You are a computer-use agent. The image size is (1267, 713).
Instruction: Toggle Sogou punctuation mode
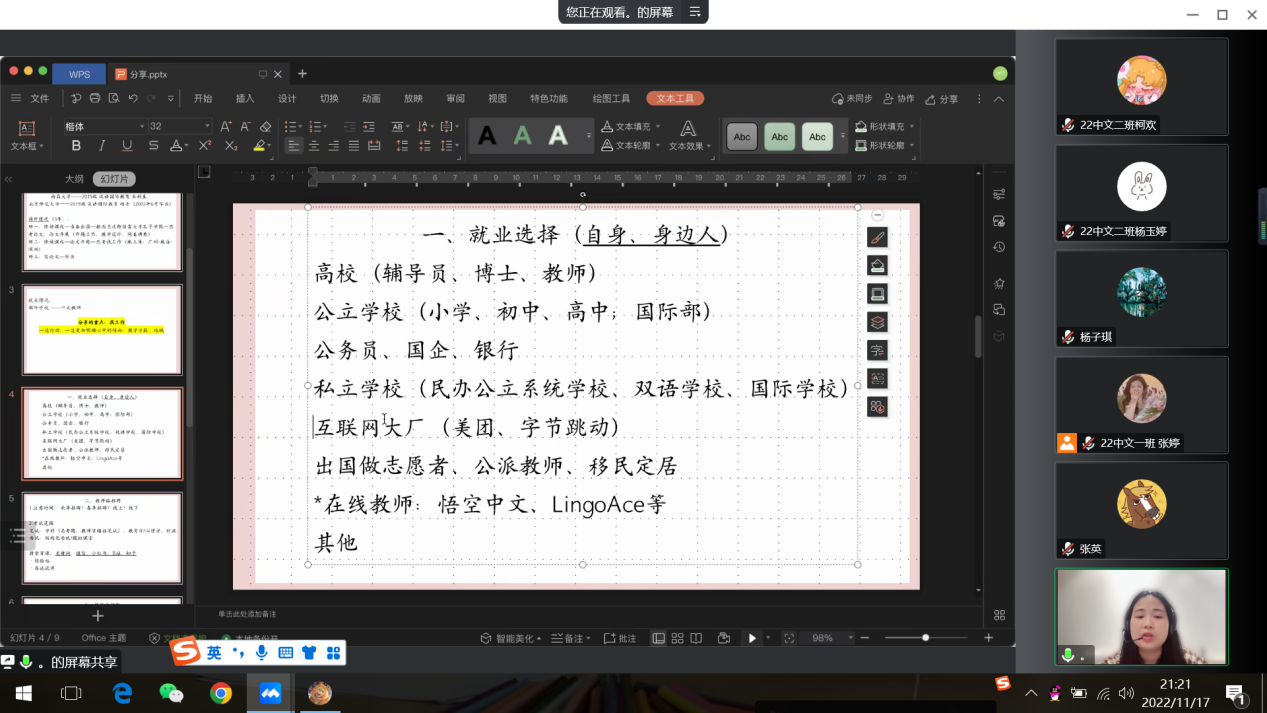tap(238, 653)
